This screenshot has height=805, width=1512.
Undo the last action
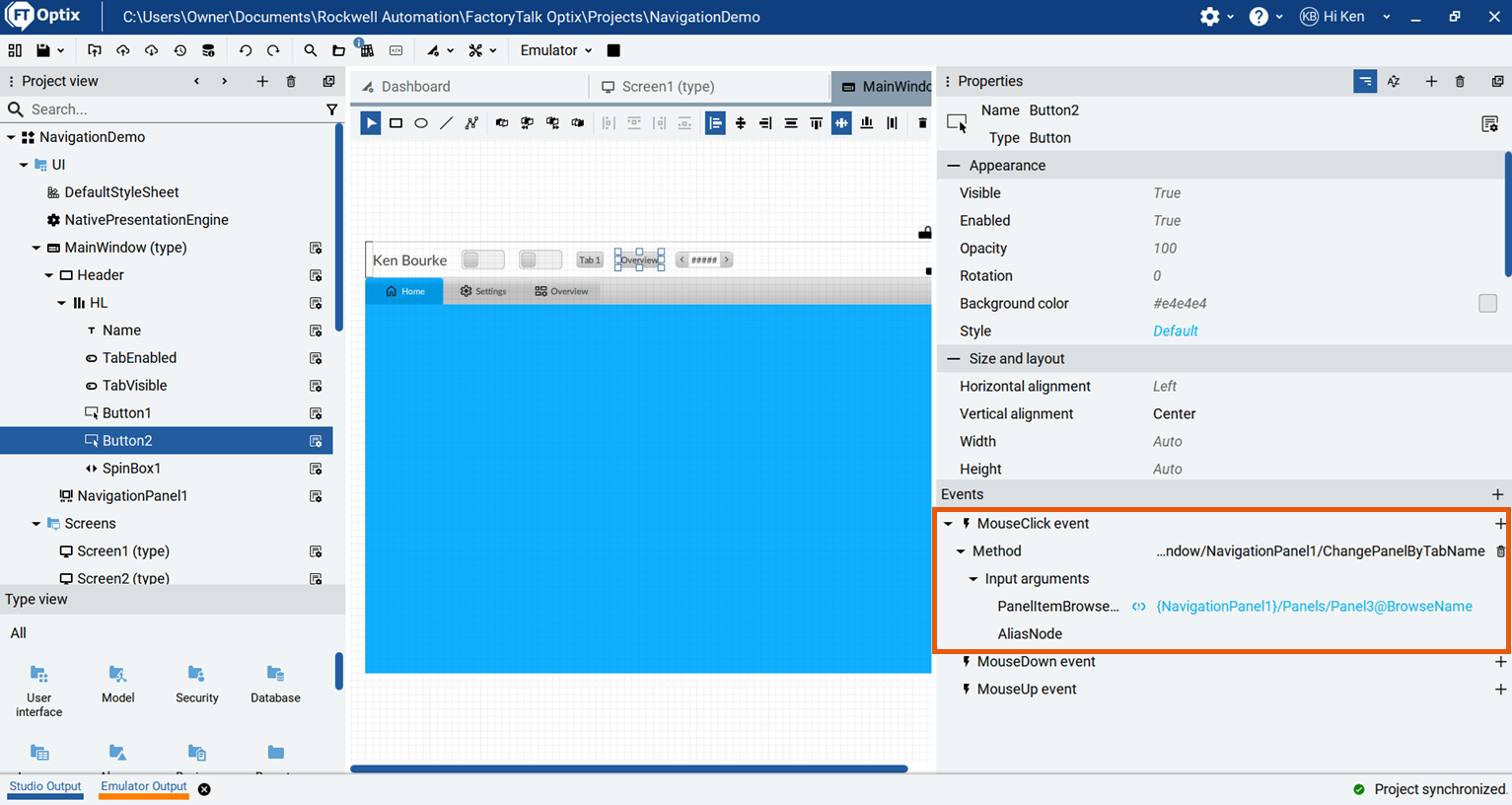246,50
